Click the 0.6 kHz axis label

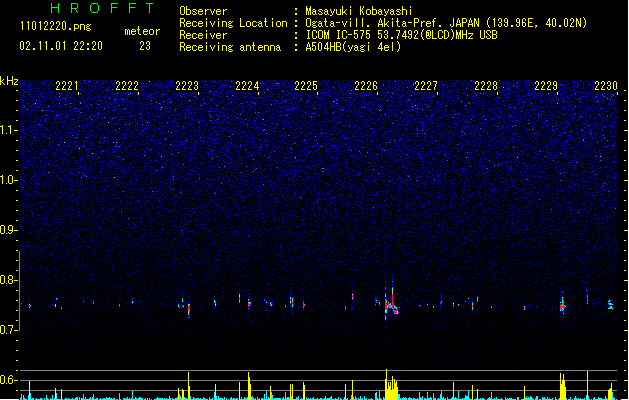click(9, 380)
